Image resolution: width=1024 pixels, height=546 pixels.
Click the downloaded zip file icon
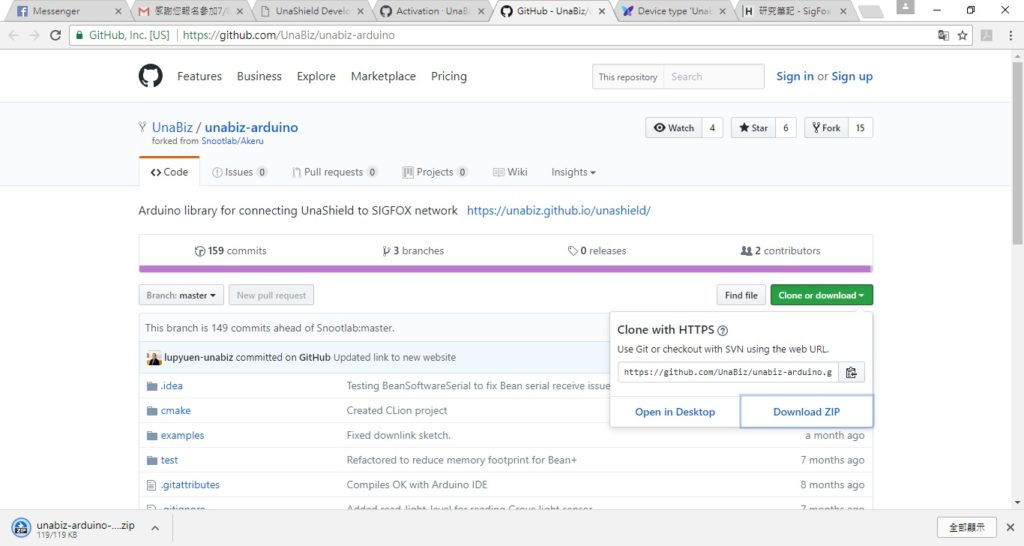coord(21,528)
